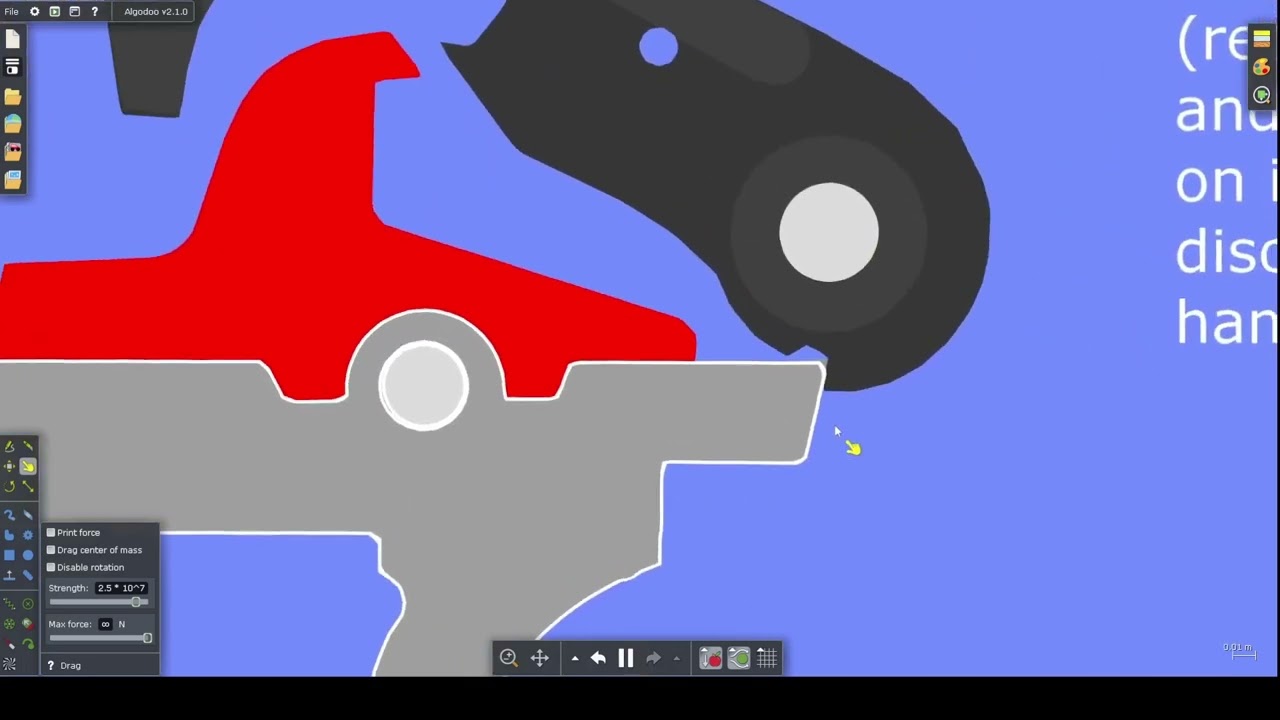Pause the simulation
This screenshot has height=720, width=1280.
tap(626, 658)
